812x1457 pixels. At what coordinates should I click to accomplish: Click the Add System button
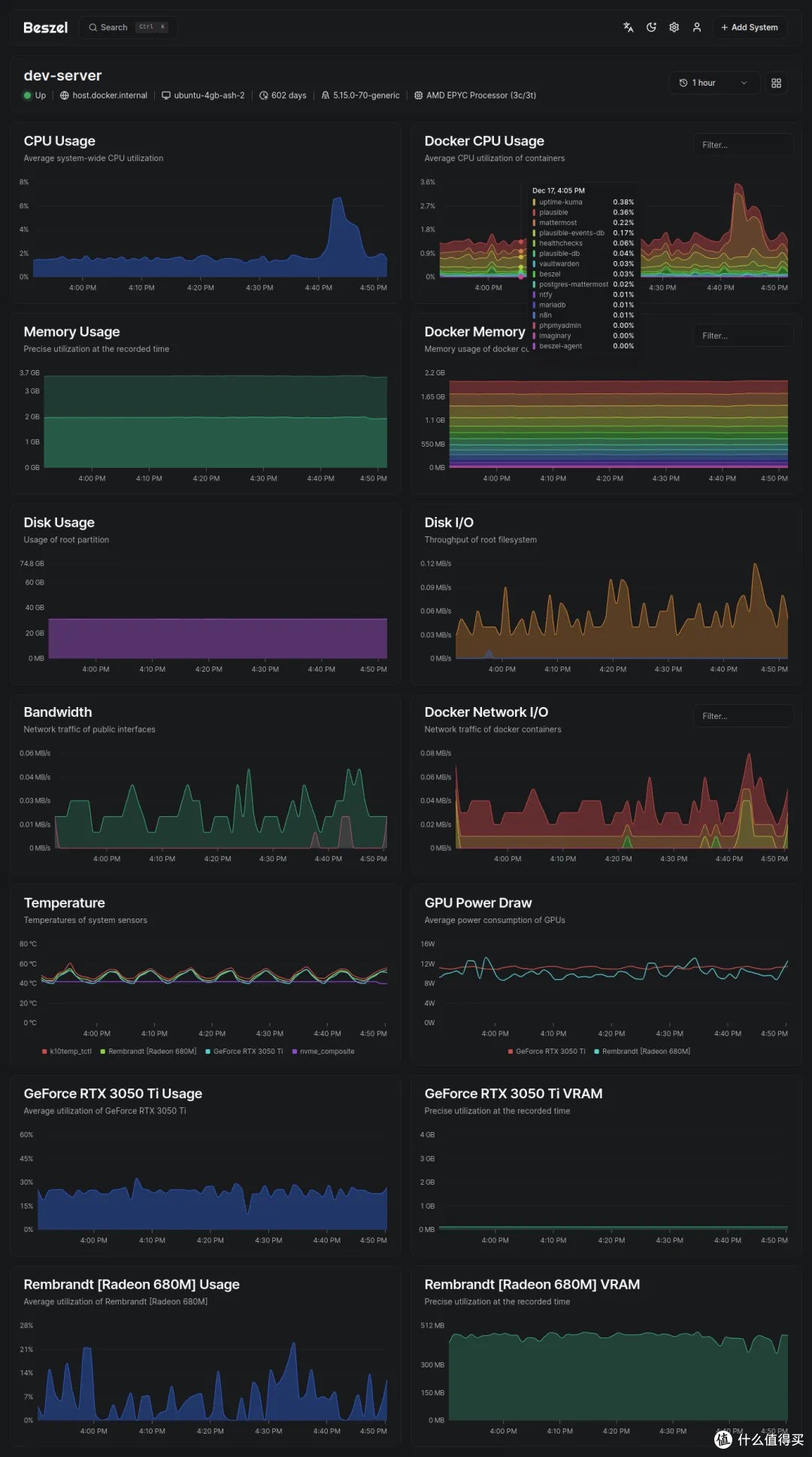(x=750, y=27)
